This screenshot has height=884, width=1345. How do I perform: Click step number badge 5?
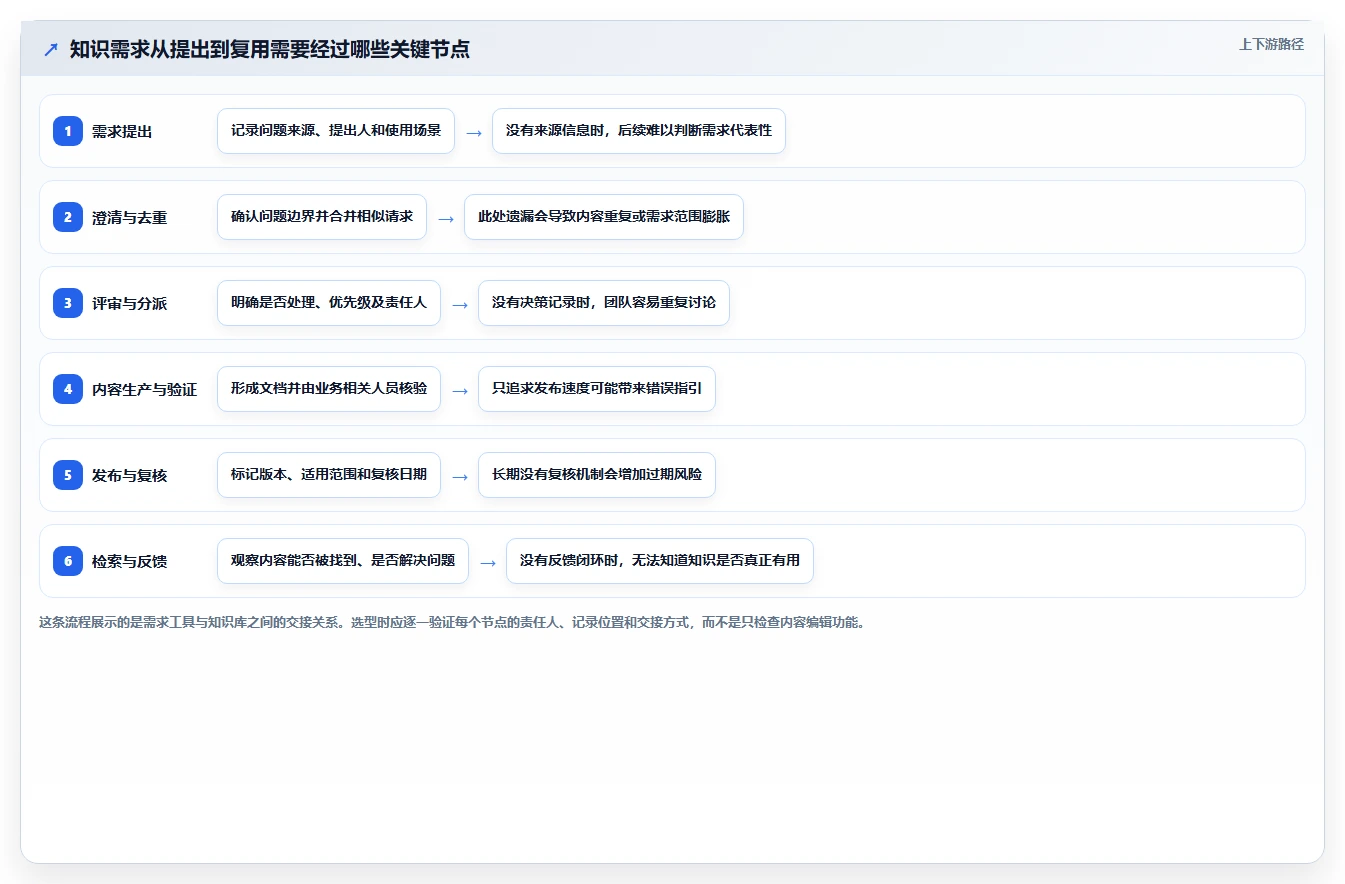[68, 475]
